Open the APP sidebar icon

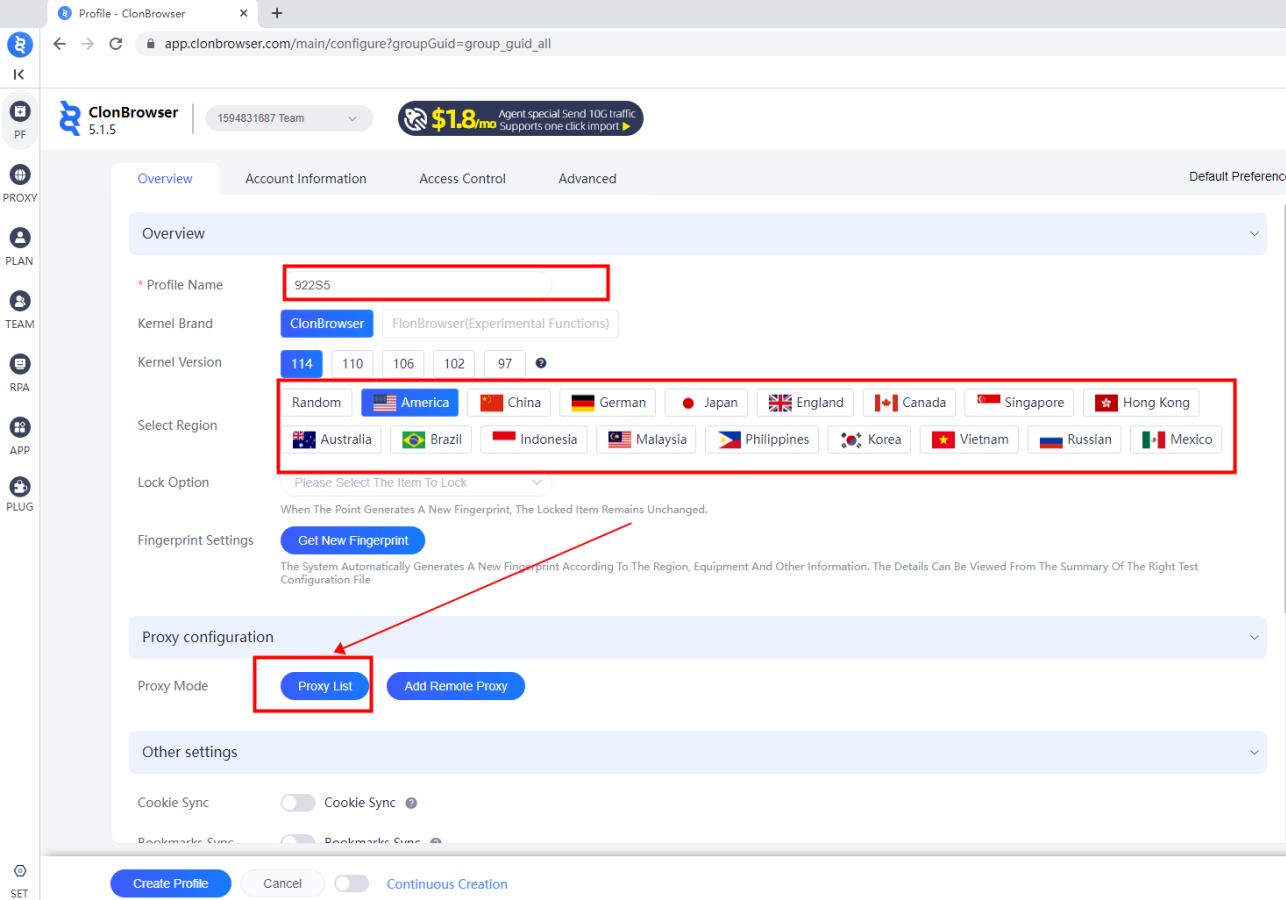(19, 428)
